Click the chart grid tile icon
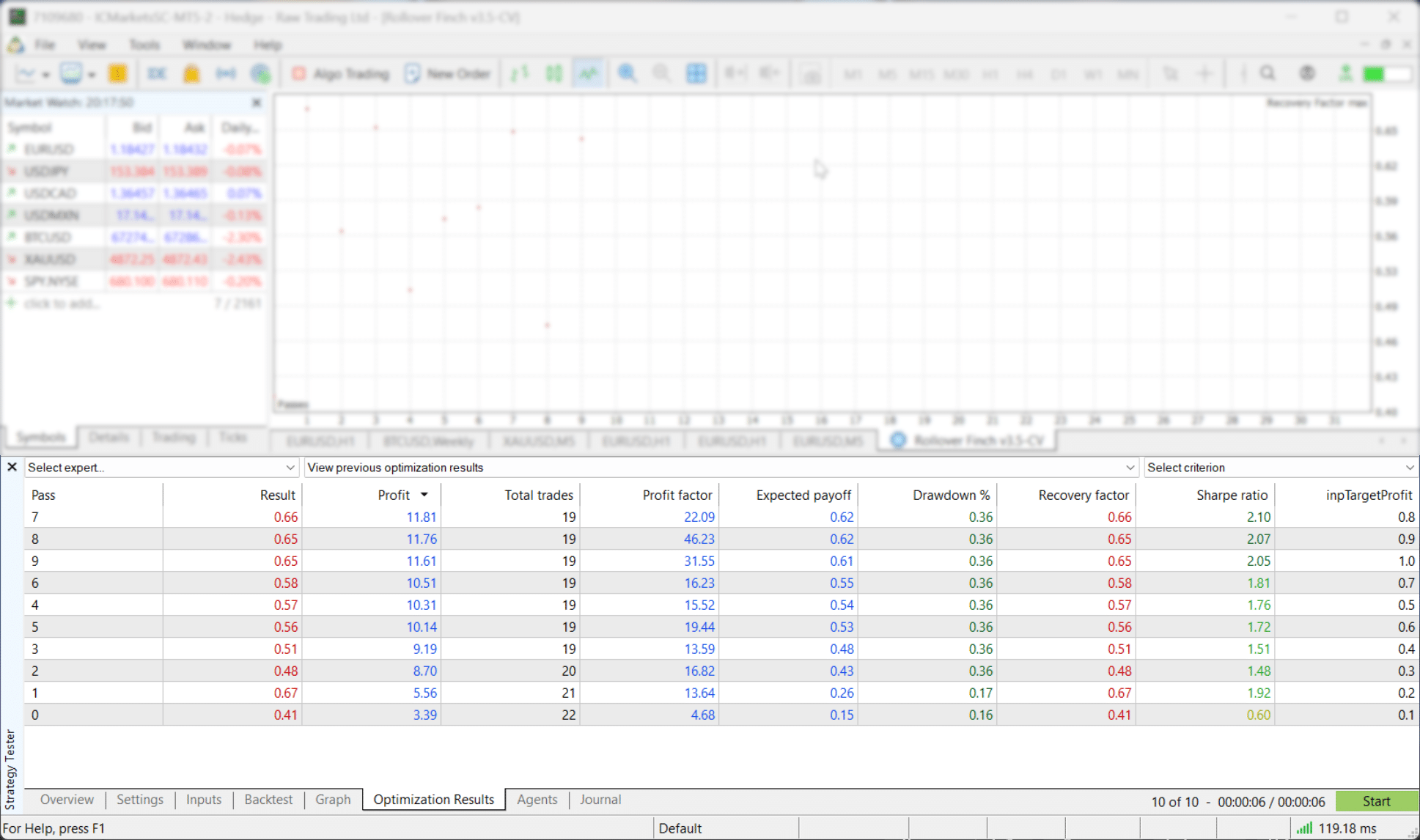This screenshot has width=1420, height=840. coord(696,73)
